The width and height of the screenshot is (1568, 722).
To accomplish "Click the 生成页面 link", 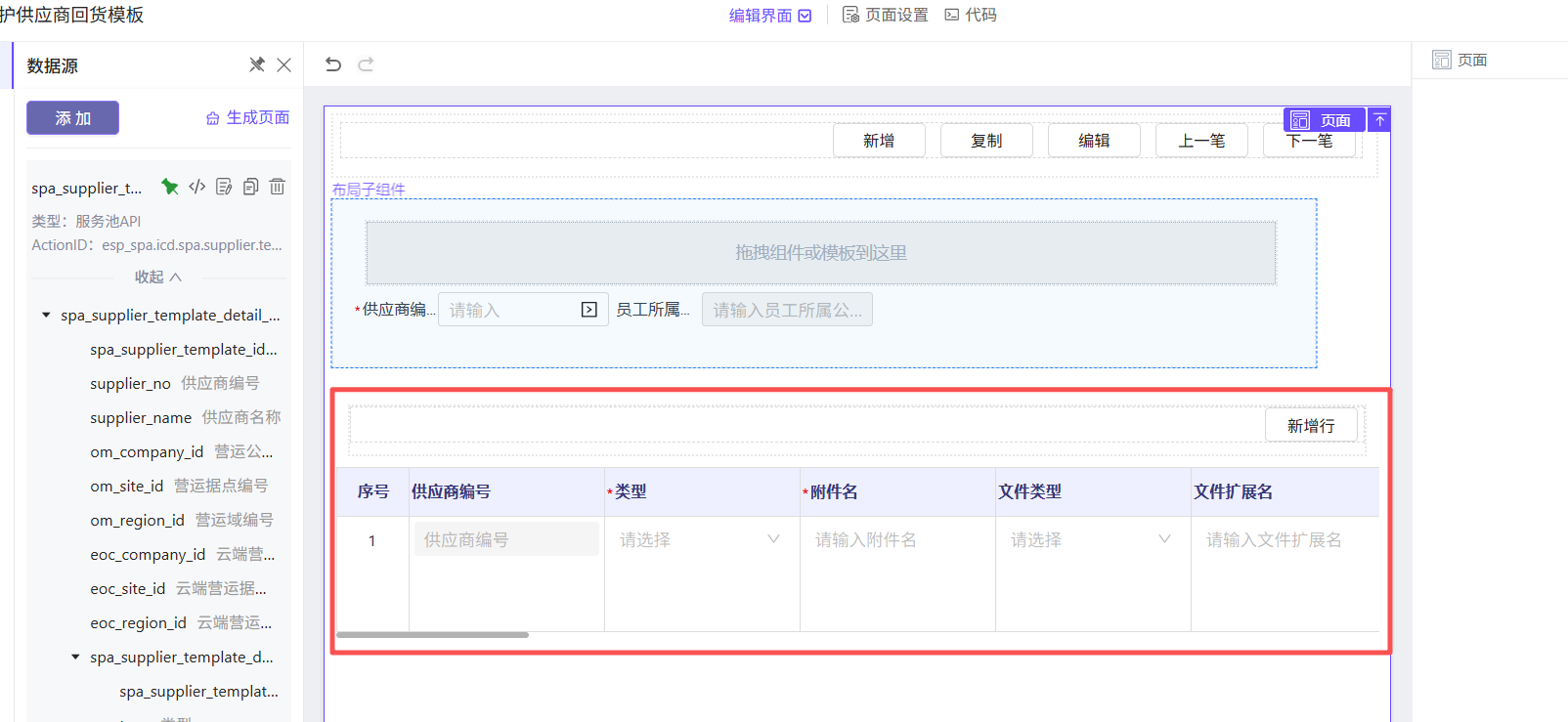I will pyautogui.click(x=248, y=118).
